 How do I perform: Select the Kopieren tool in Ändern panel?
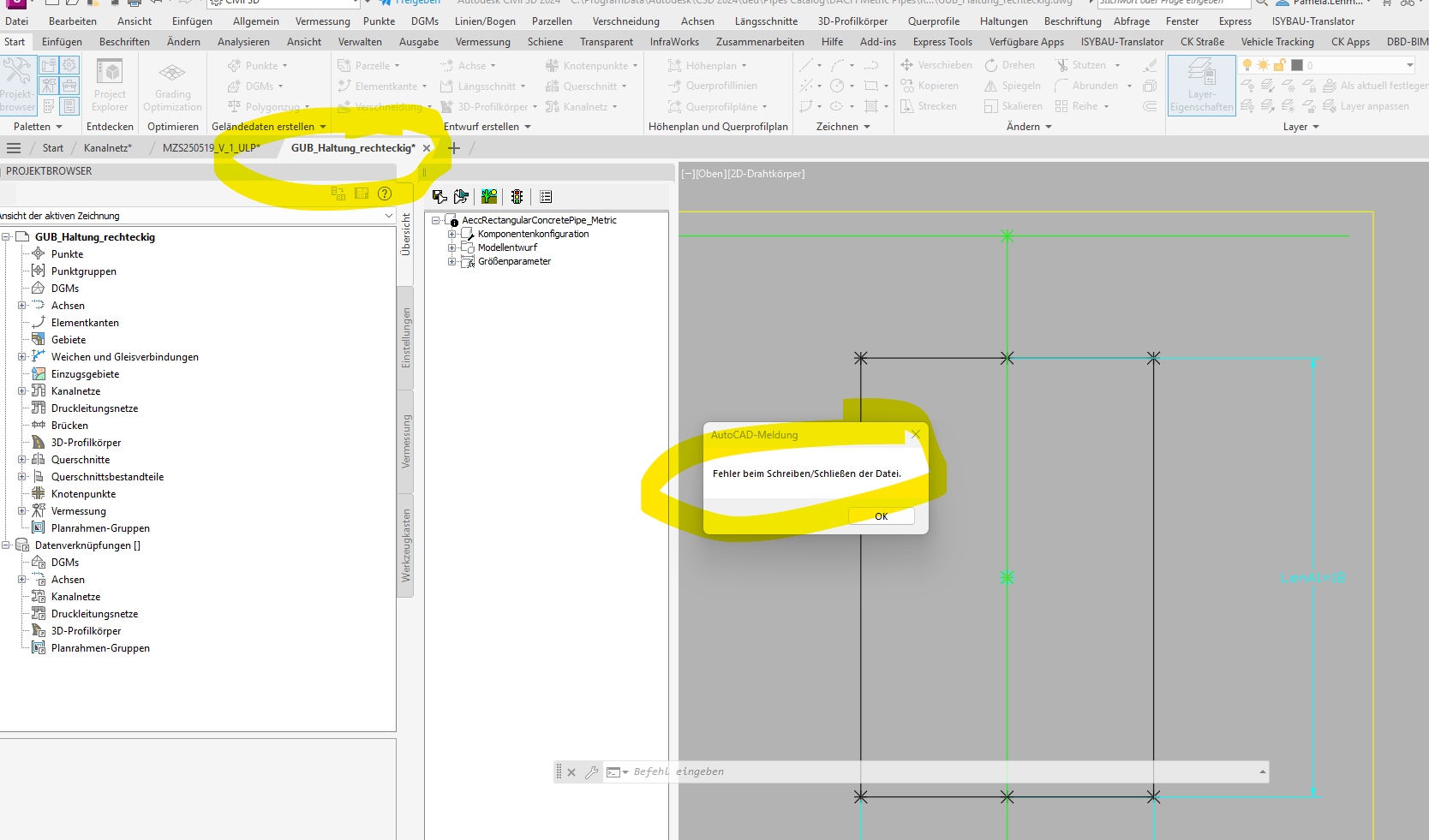(x=930, y=86)
